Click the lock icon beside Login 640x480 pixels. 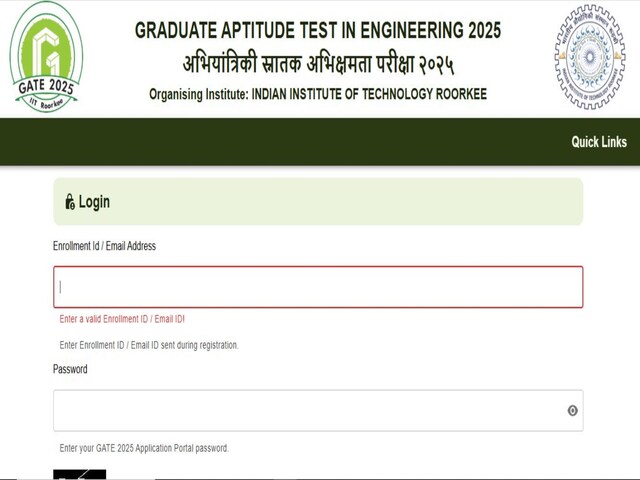click(x=70, y=202)
